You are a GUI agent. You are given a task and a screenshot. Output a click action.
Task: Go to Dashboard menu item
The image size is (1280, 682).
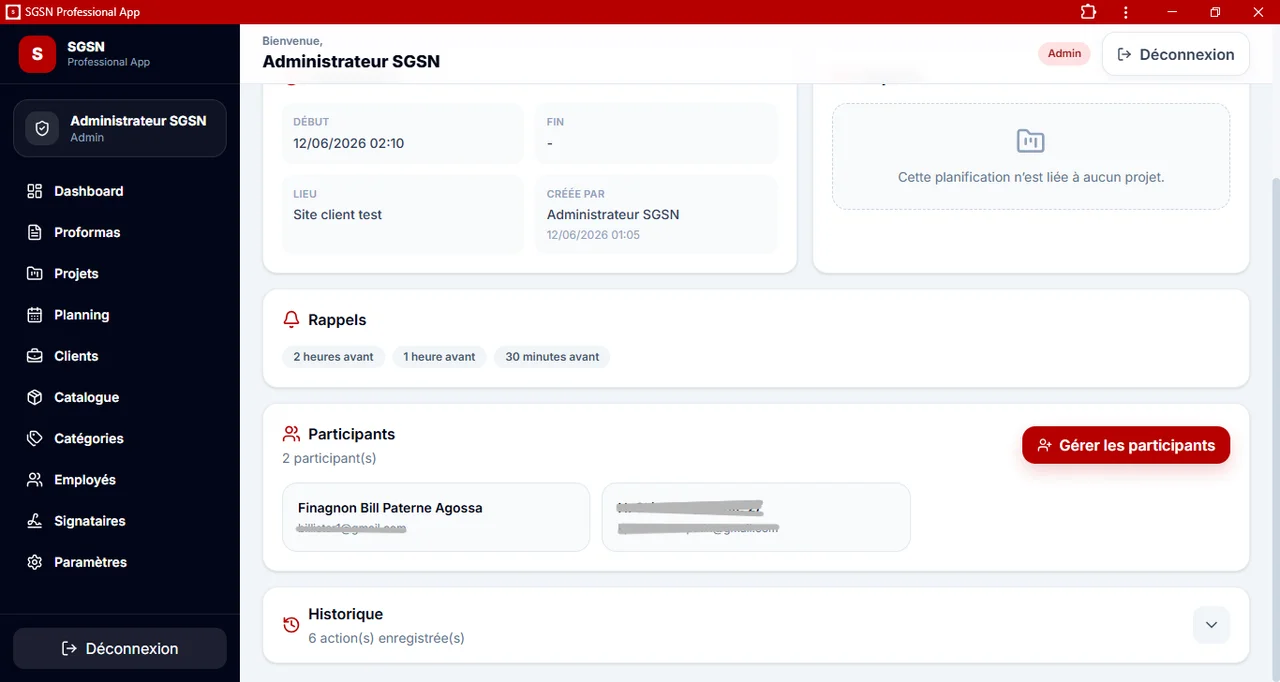120,191
